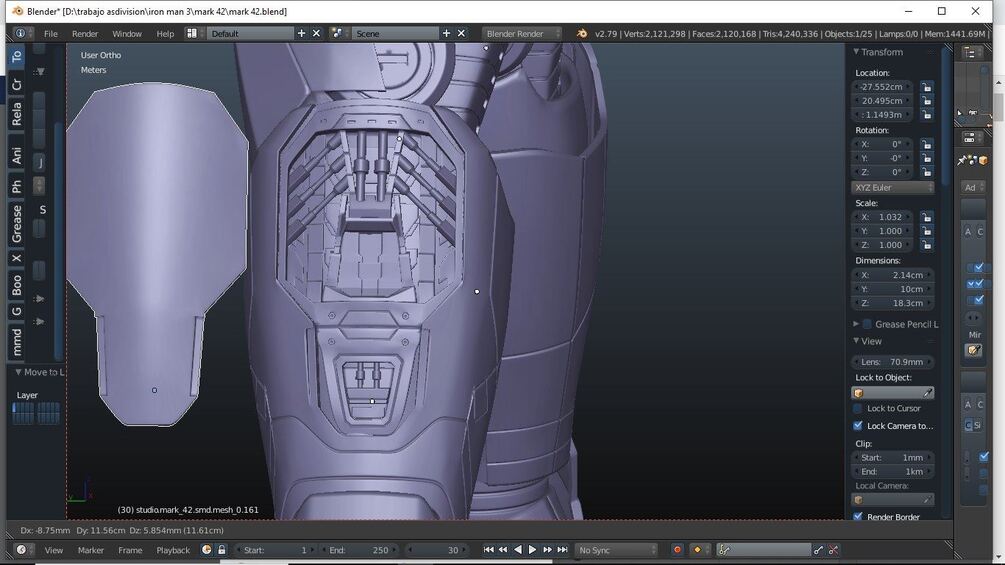Click the delete keyframes crossed-key icon
The image size is (1005, 565).
click(833, 550)
